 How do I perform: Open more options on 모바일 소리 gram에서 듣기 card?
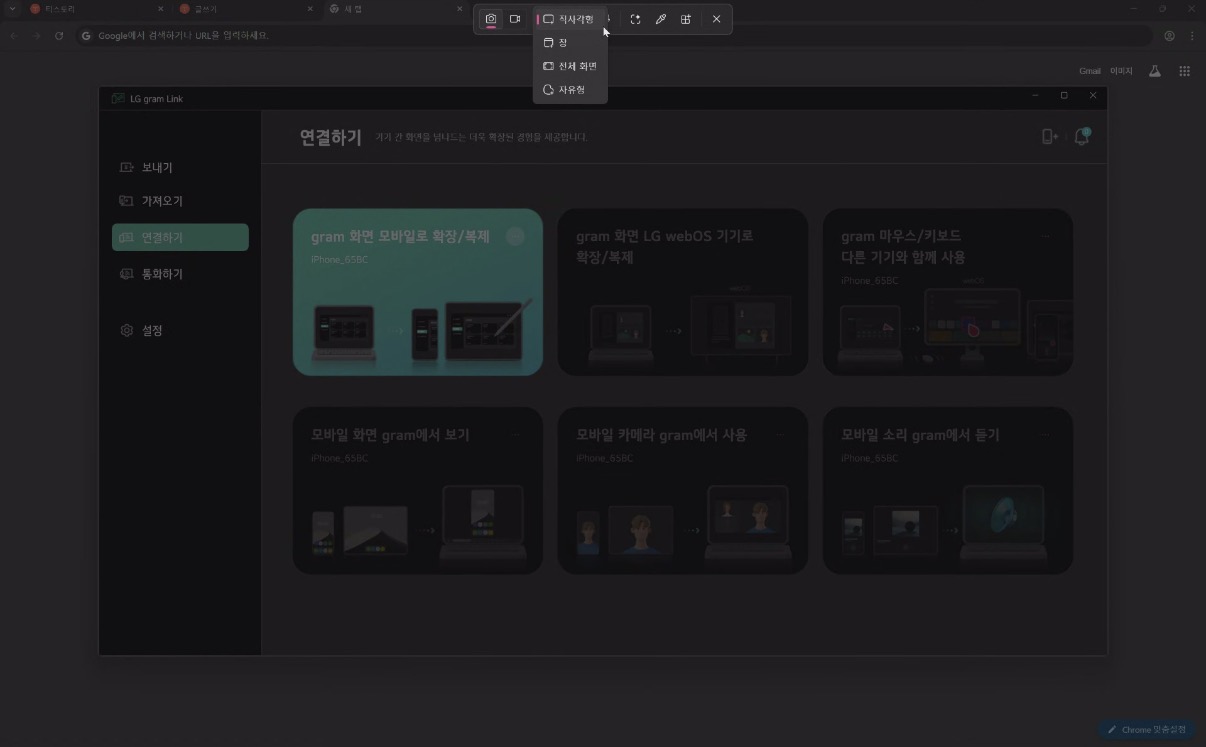click(1045, 434)
